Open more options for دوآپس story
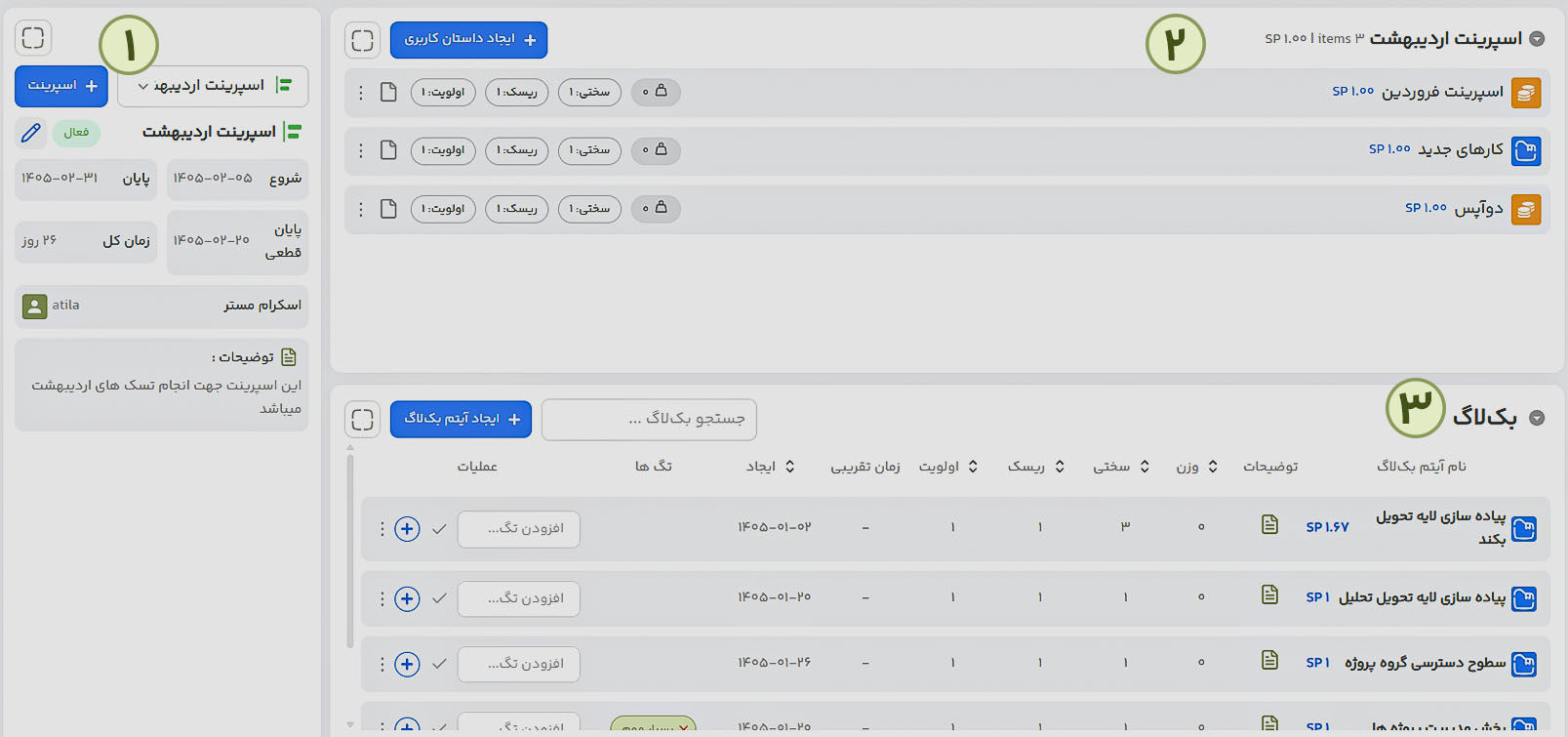 click(x=361, y=209)
